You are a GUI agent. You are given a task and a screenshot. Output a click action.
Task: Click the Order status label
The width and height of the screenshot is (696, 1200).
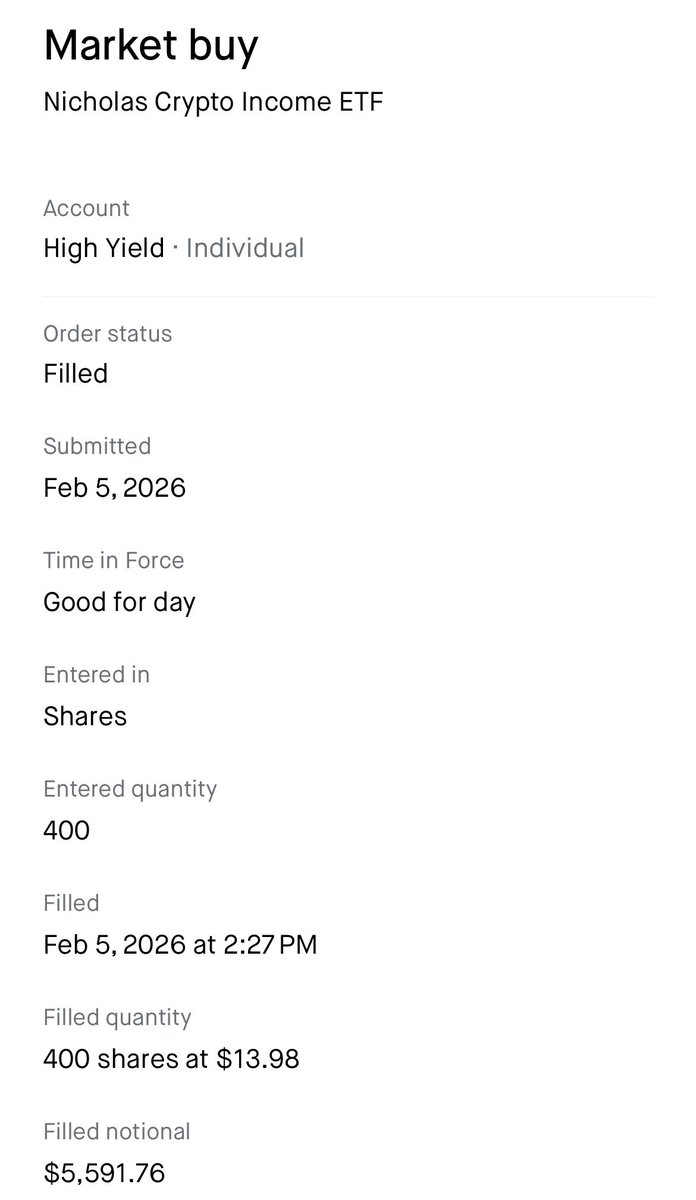coord(107,334)
